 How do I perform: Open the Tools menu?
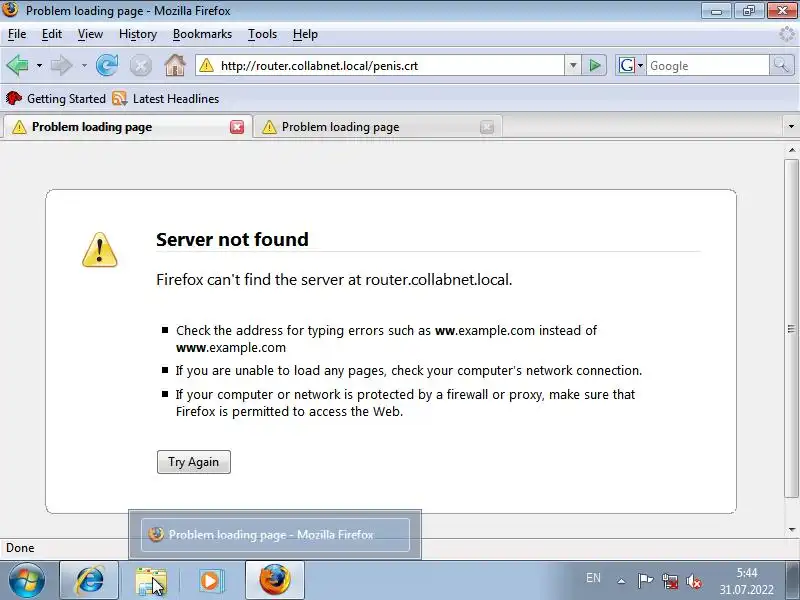[x=262, y=34]
